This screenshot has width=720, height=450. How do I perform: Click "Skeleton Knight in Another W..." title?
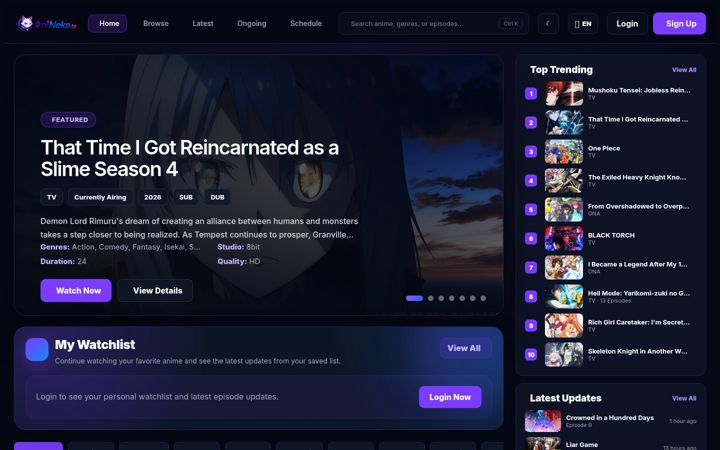pyautogui.click(x=637, y=351)
